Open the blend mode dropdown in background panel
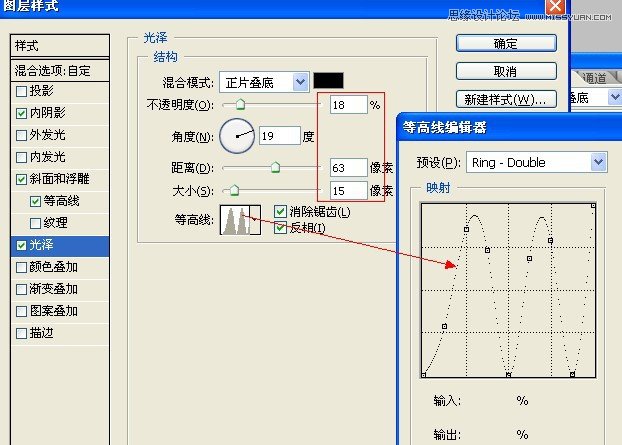The height and width of the screenshot is (445, 622). (x=615, y=97)
